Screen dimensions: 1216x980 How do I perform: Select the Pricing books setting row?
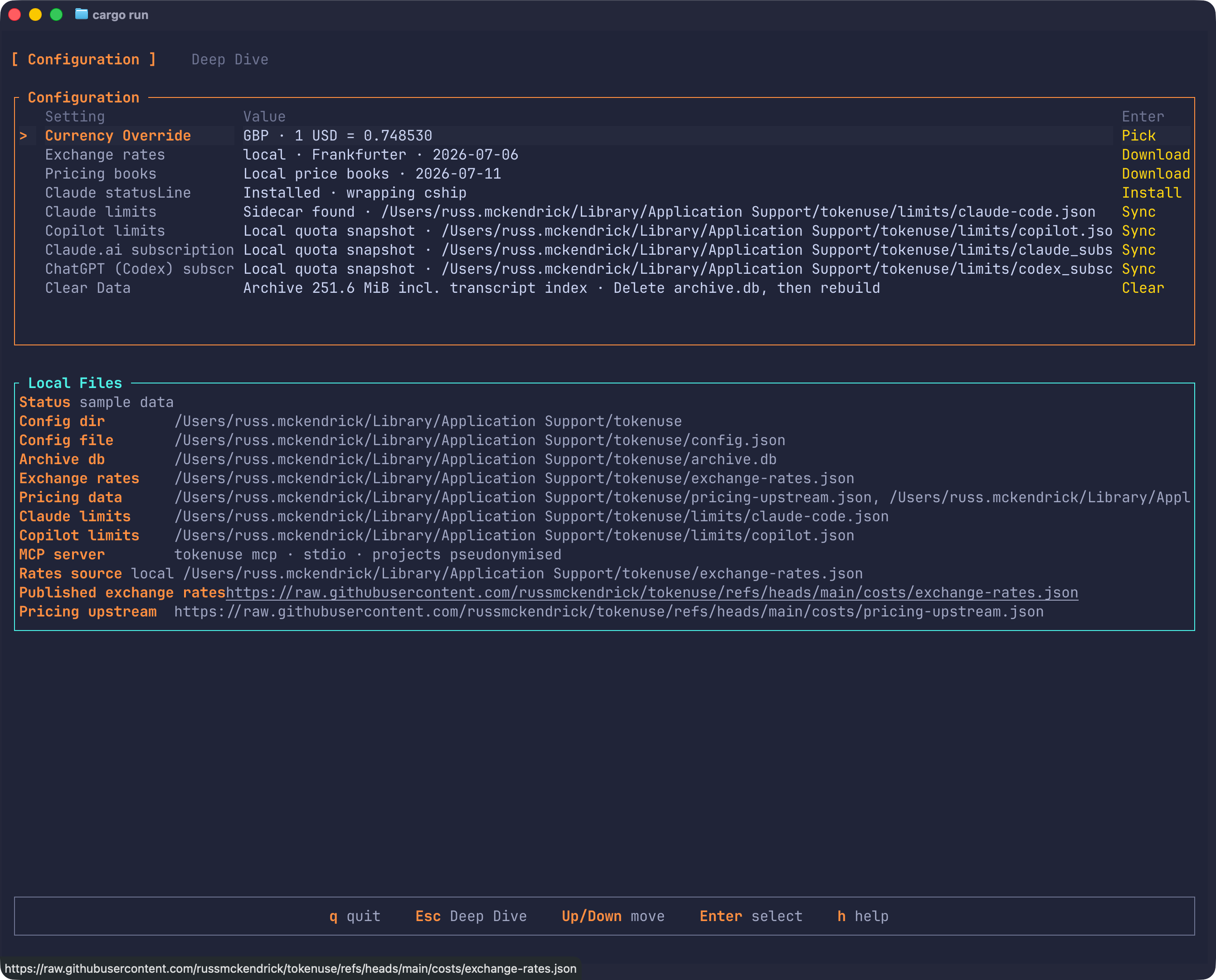pos(605,174)
